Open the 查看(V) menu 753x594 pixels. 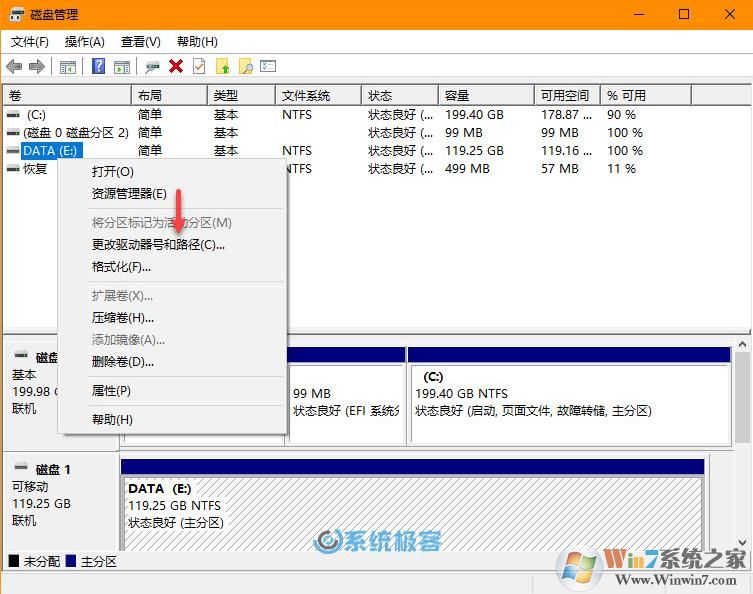[x=140, y=41]
